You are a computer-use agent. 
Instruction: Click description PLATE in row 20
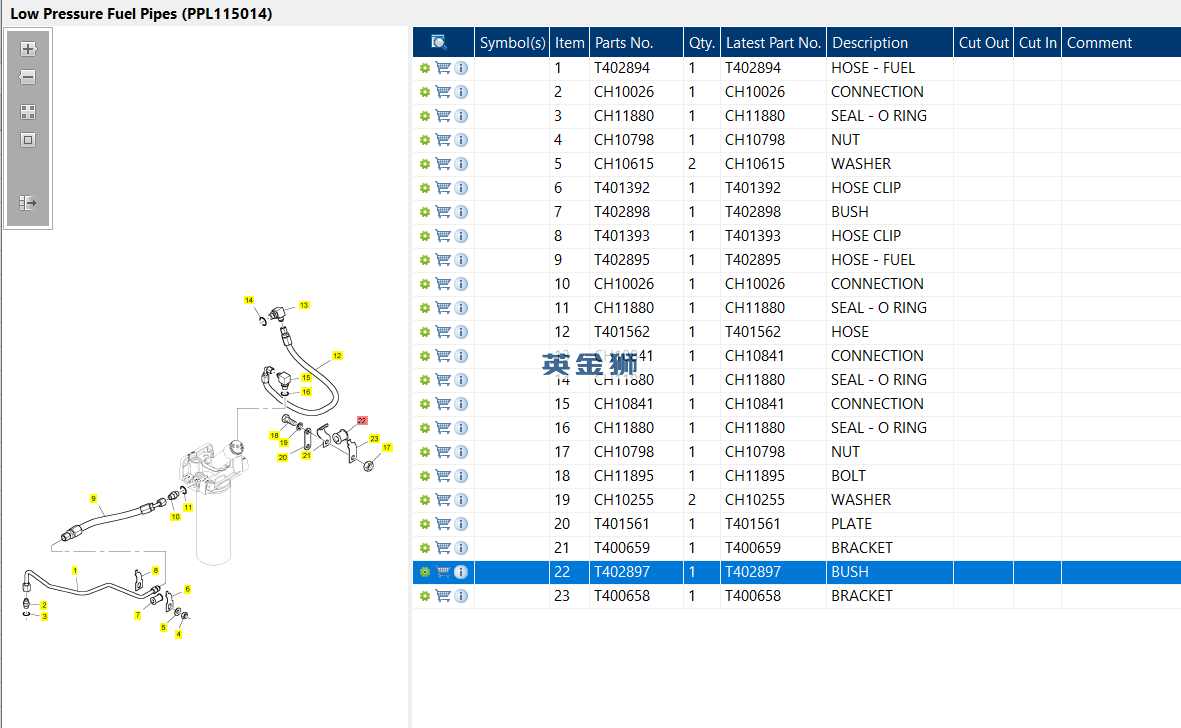pyautogui.click(x=852, y=524)
